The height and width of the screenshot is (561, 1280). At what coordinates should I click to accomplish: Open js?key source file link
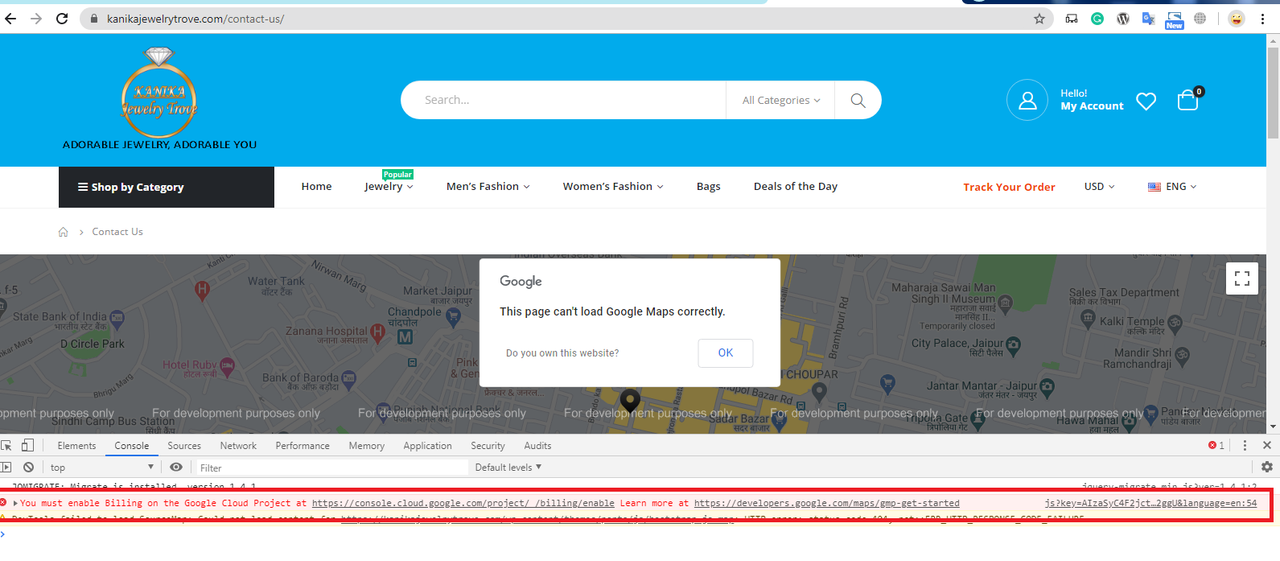(x=1151, y=503)
